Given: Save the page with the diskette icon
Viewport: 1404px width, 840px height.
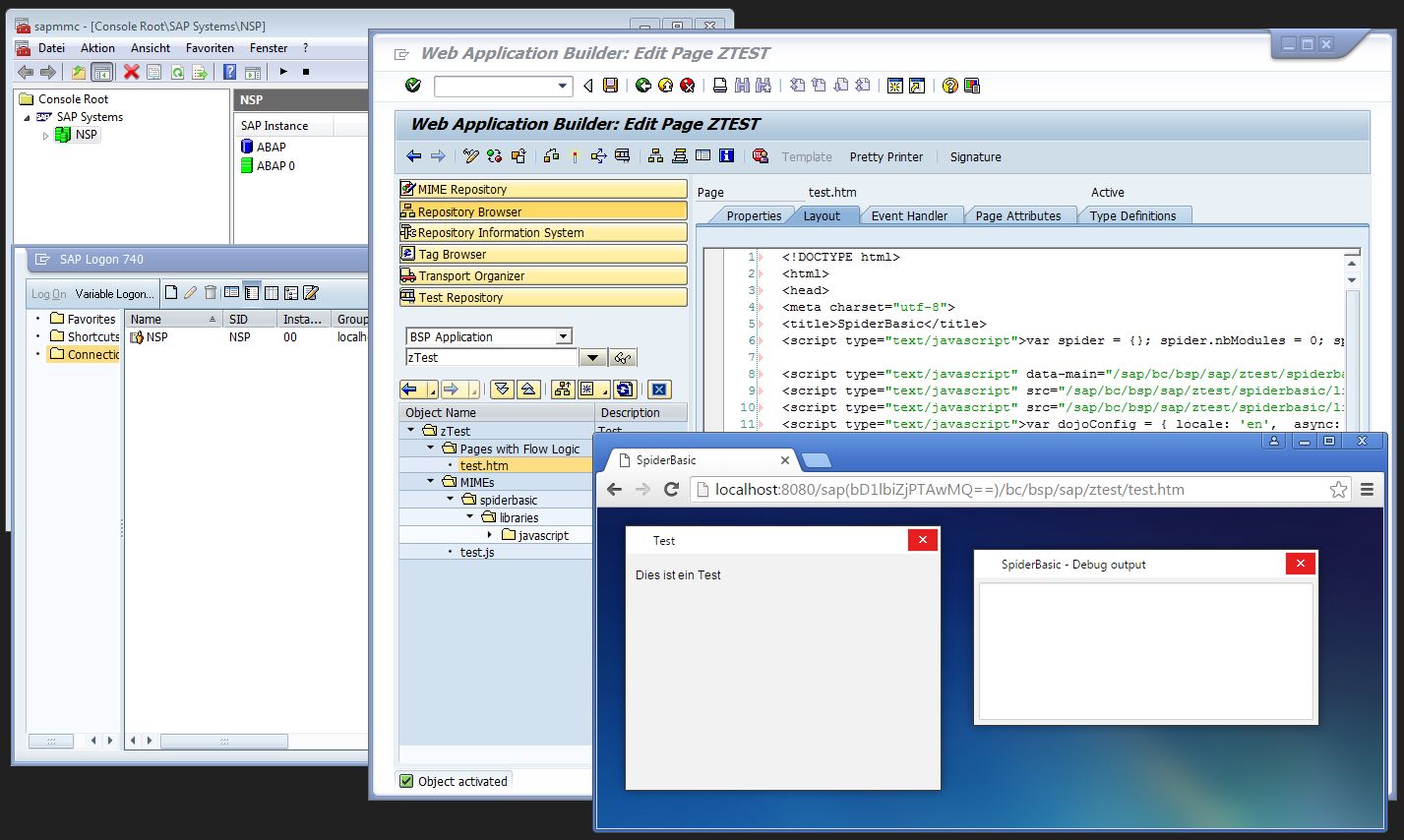Looking at the screenshot, I should (x=610, y=86).
